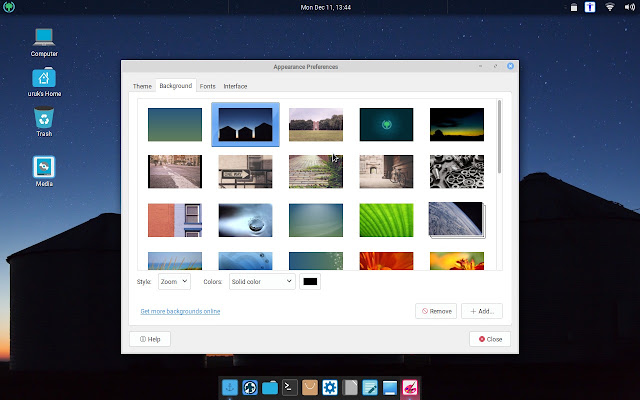This screenshot has height=400, width=640.
Task: Launch the web browser from the dock
Action: [250, 387]
